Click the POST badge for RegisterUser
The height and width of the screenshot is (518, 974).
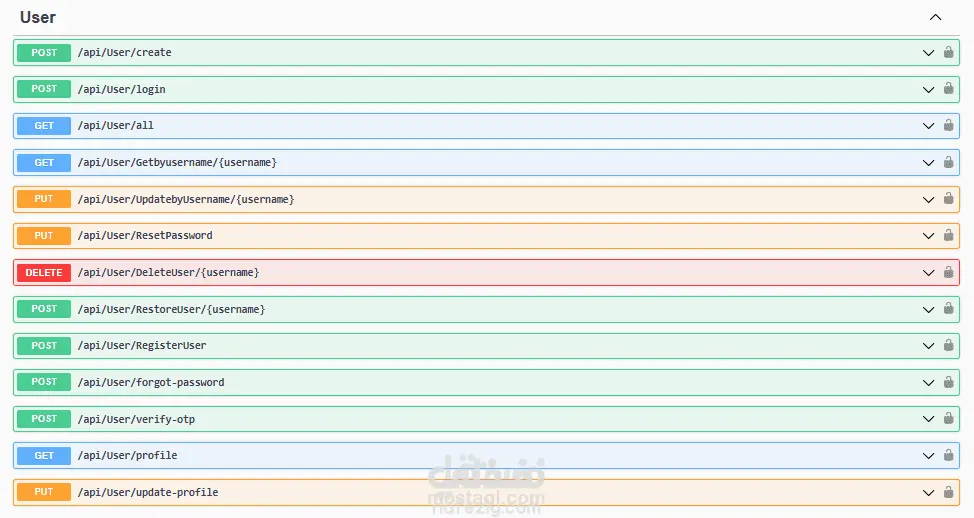(x=43, y=345)
